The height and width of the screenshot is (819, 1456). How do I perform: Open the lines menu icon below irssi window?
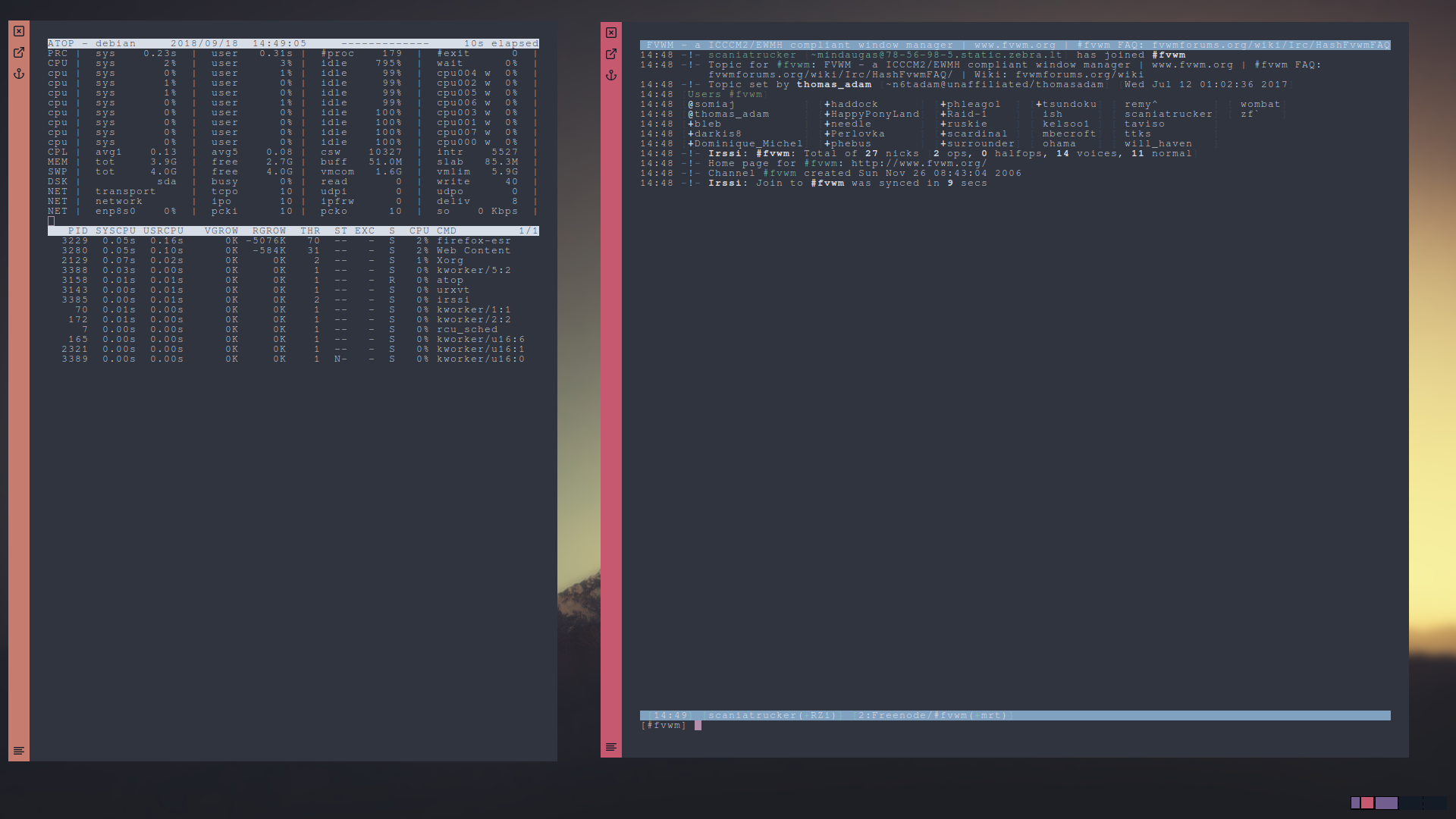coord(611,747)
